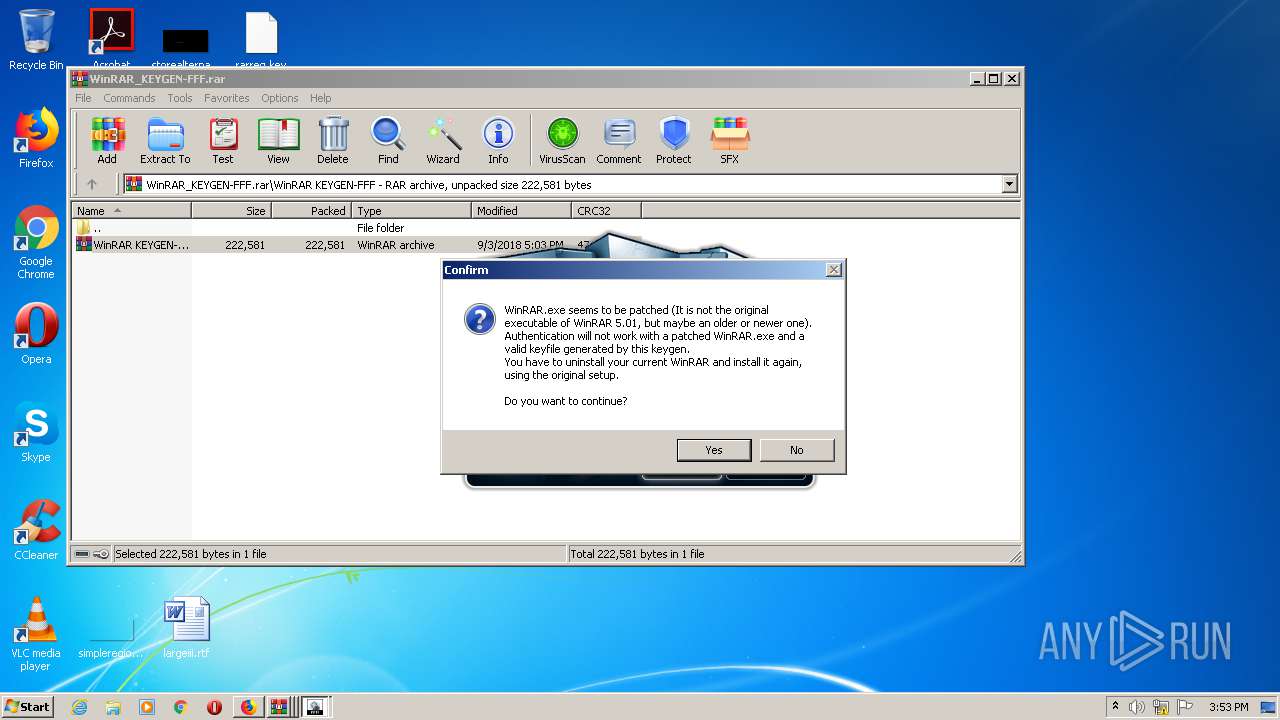
Task: Select the rarreg.key desktop file
Action: [261, 41]
